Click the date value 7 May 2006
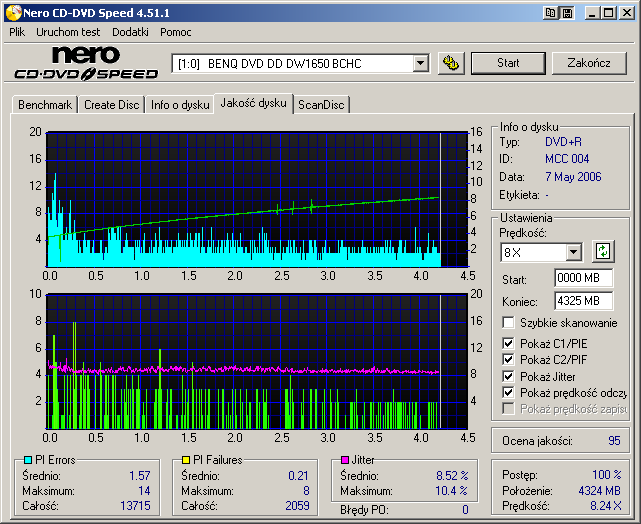 click(x=573, y=177)
